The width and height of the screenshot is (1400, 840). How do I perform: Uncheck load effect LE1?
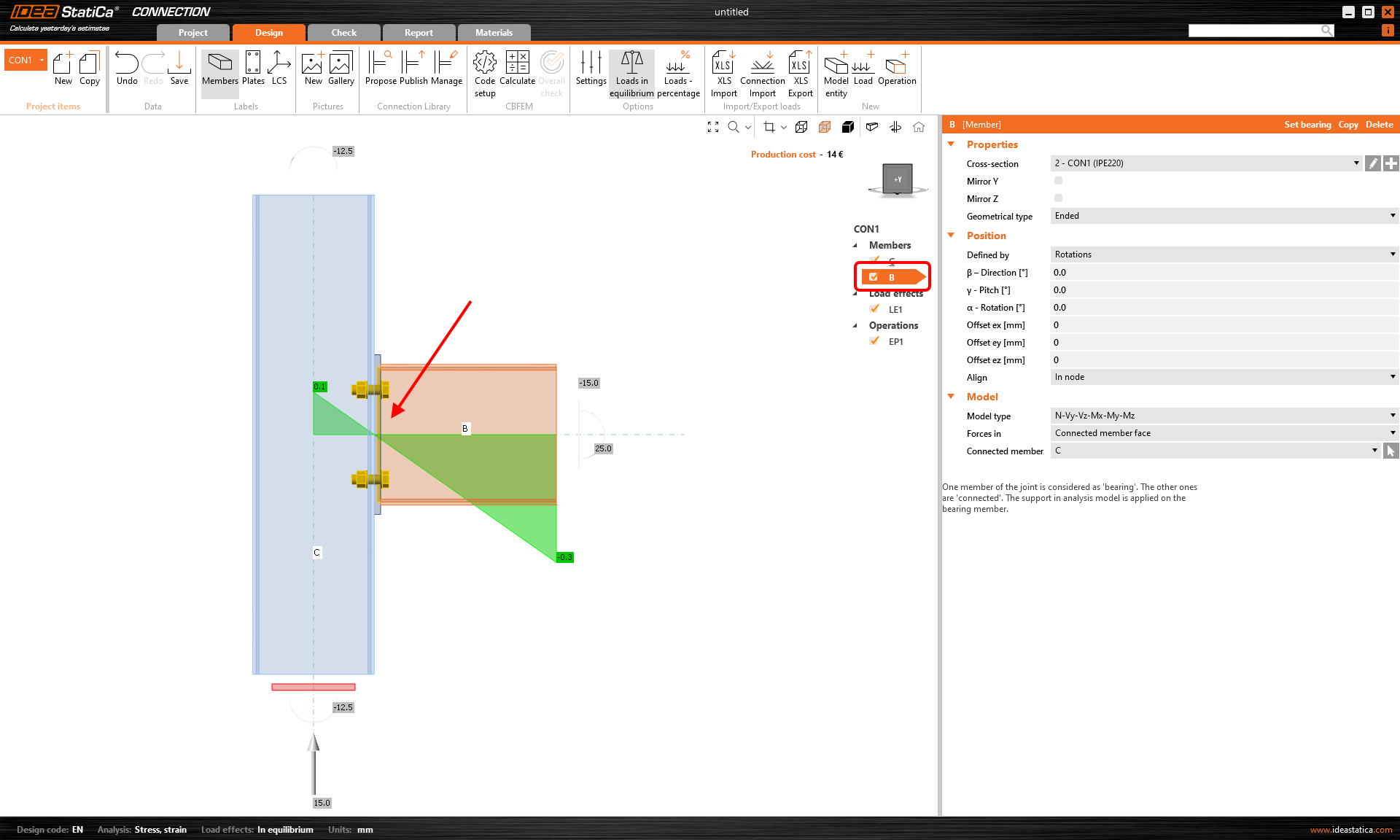[874, 308]
